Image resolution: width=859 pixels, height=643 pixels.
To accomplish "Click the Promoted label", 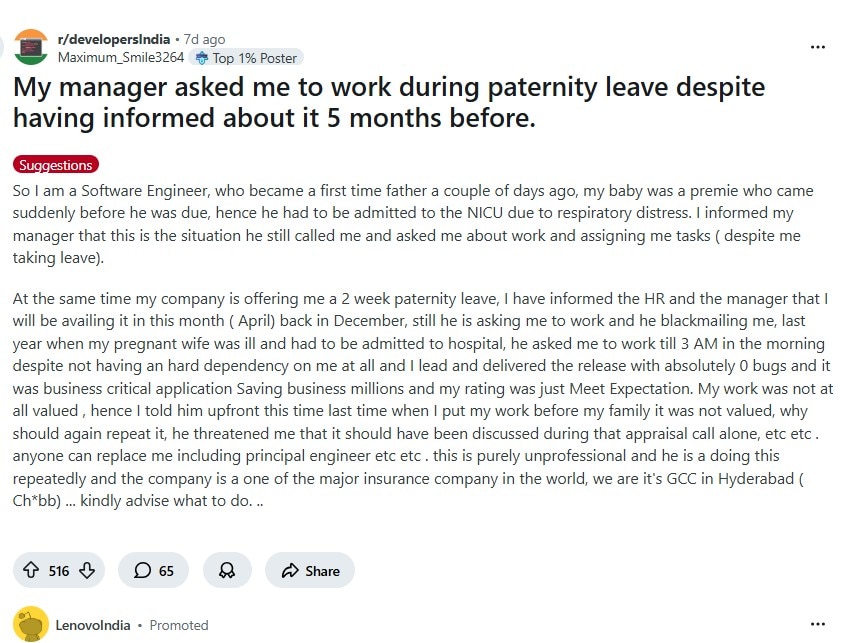I will coord(179,625).
